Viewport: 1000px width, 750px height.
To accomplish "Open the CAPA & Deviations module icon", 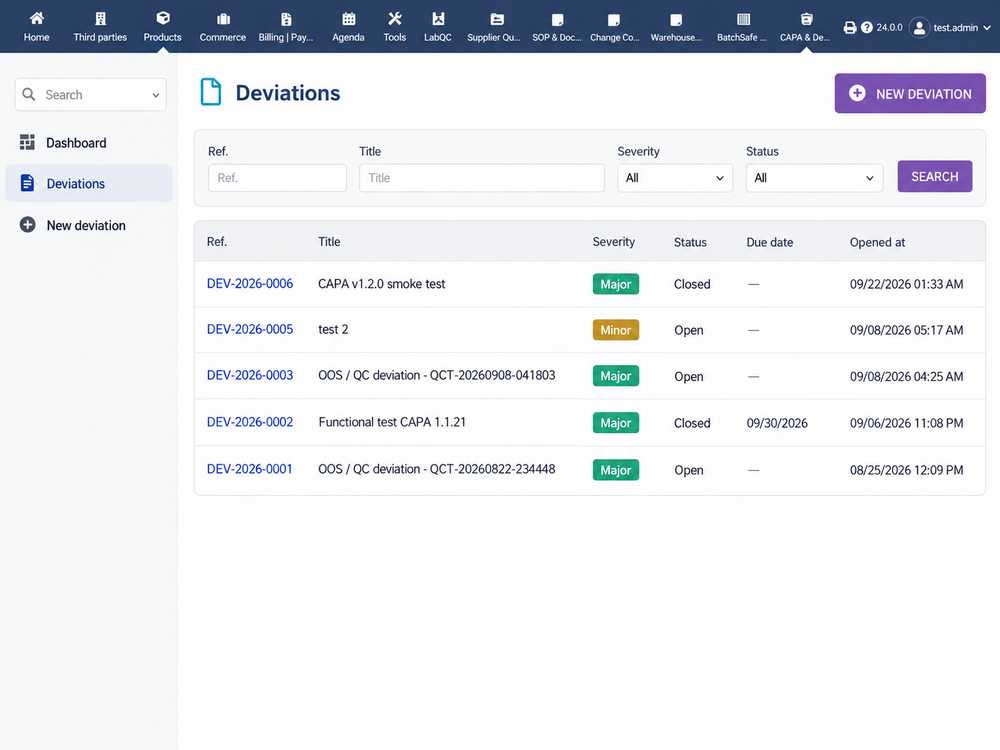I will pos(806,19).
